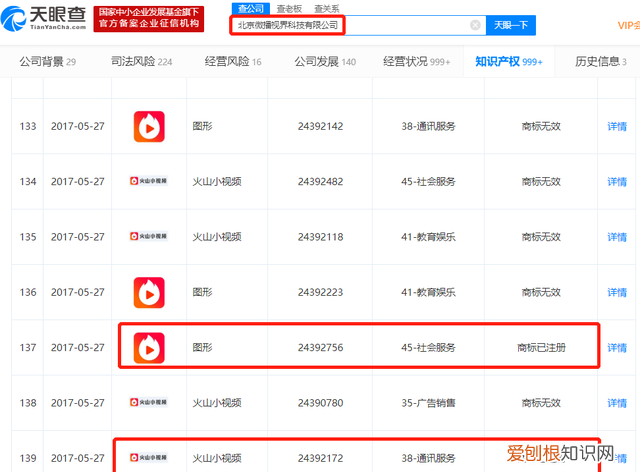Click the TianYanCha logo
640x472 pixels.
tap(44, 18)
